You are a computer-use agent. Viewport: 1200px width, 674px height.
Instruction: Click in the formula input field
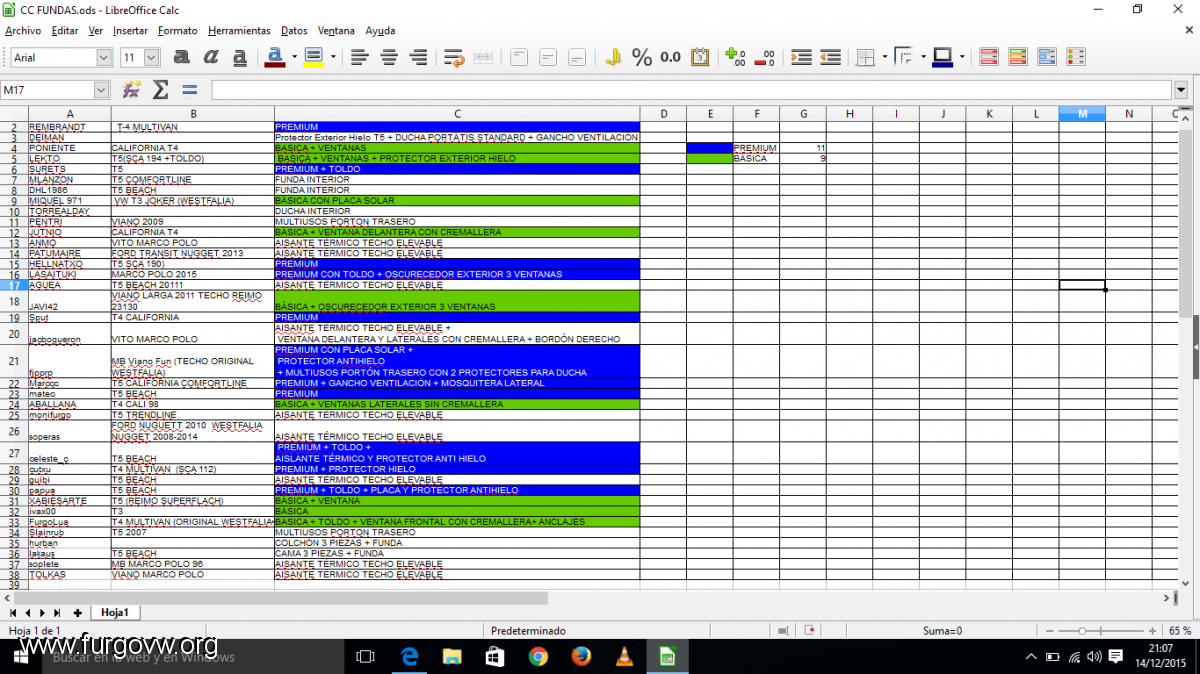(x=691, y=90)
